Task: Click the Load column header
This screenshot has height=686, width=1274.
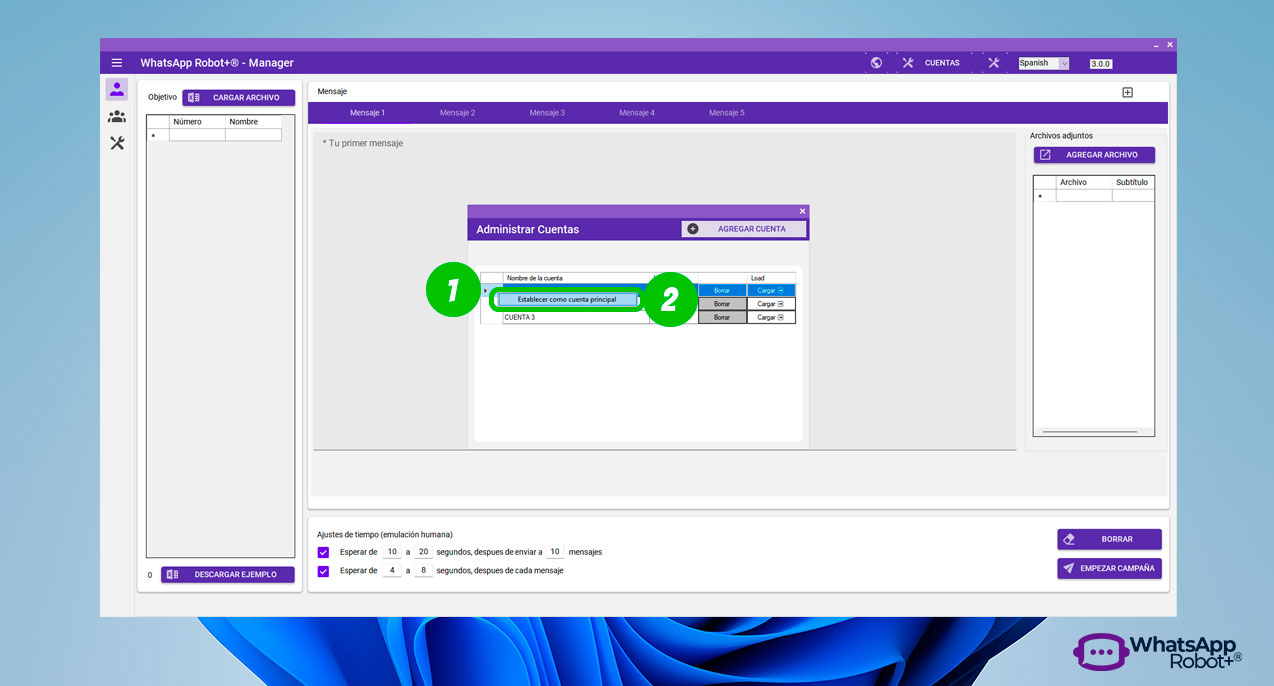Action: 771,278
